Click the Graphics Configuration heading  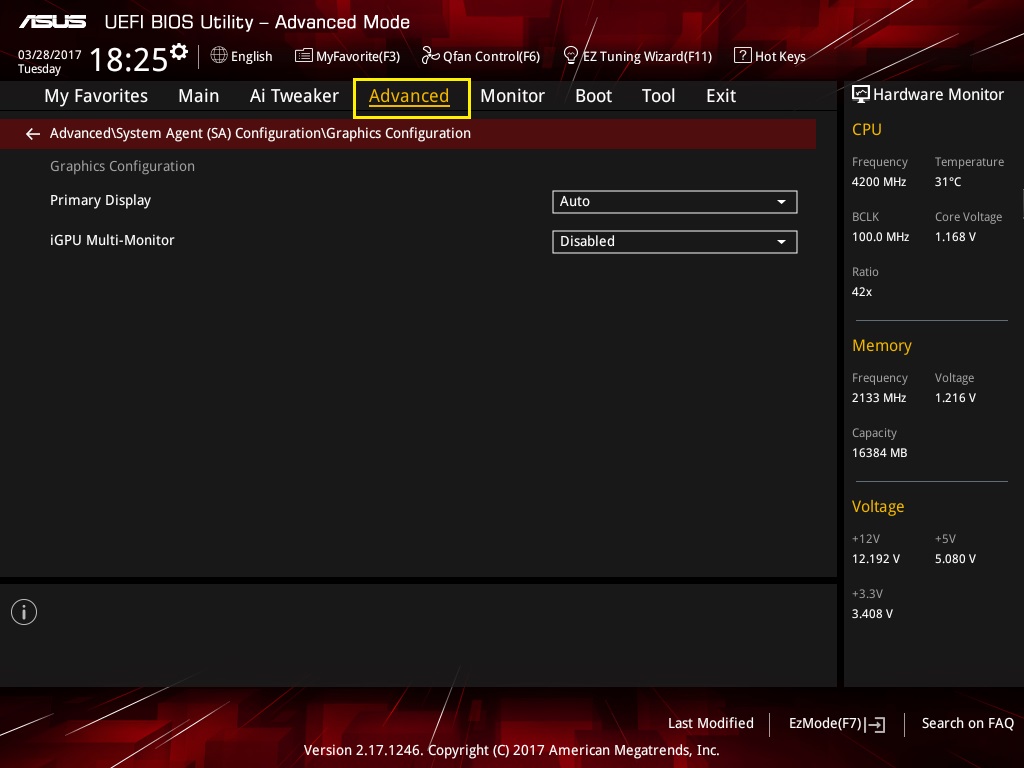122,167
